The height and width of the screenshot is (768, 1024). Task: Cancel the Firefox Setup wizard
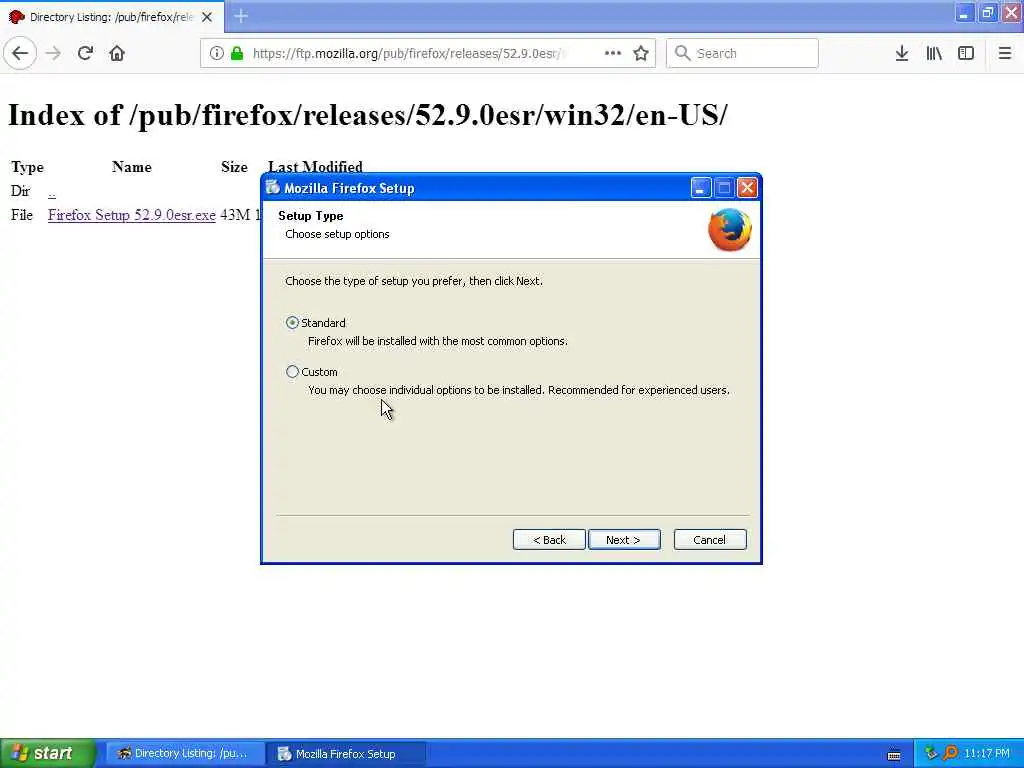pyautogui.click(x=710, y=539)
